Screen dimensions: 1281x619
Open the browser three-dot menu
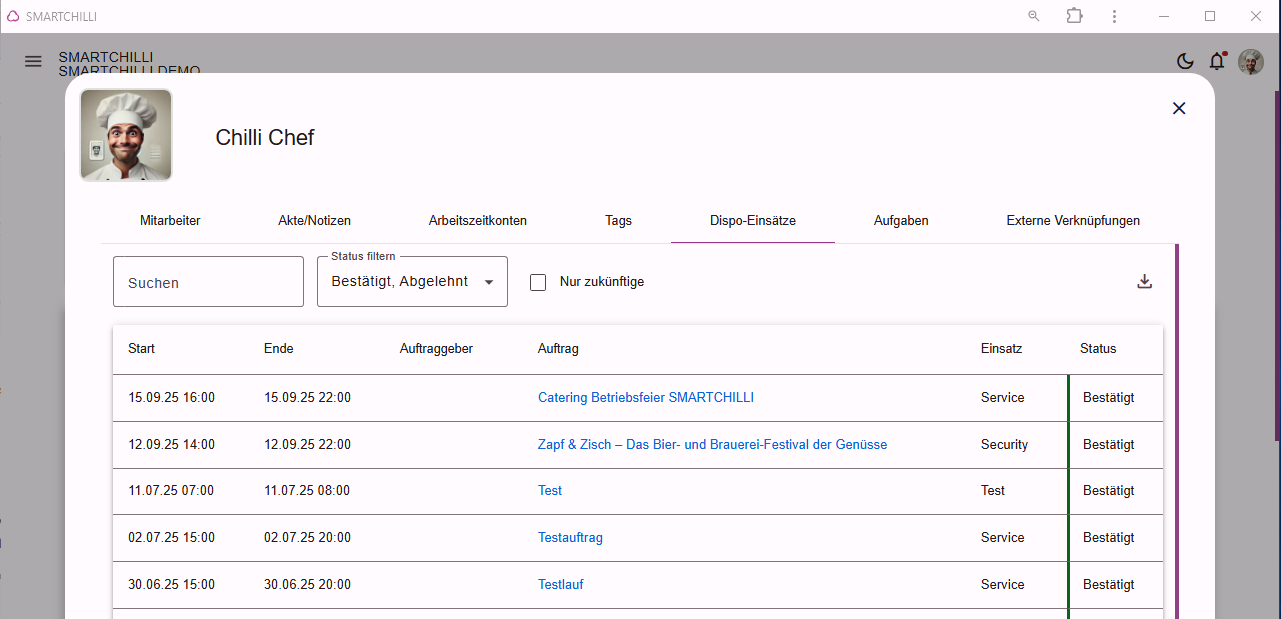click(x=1115, y=16)
